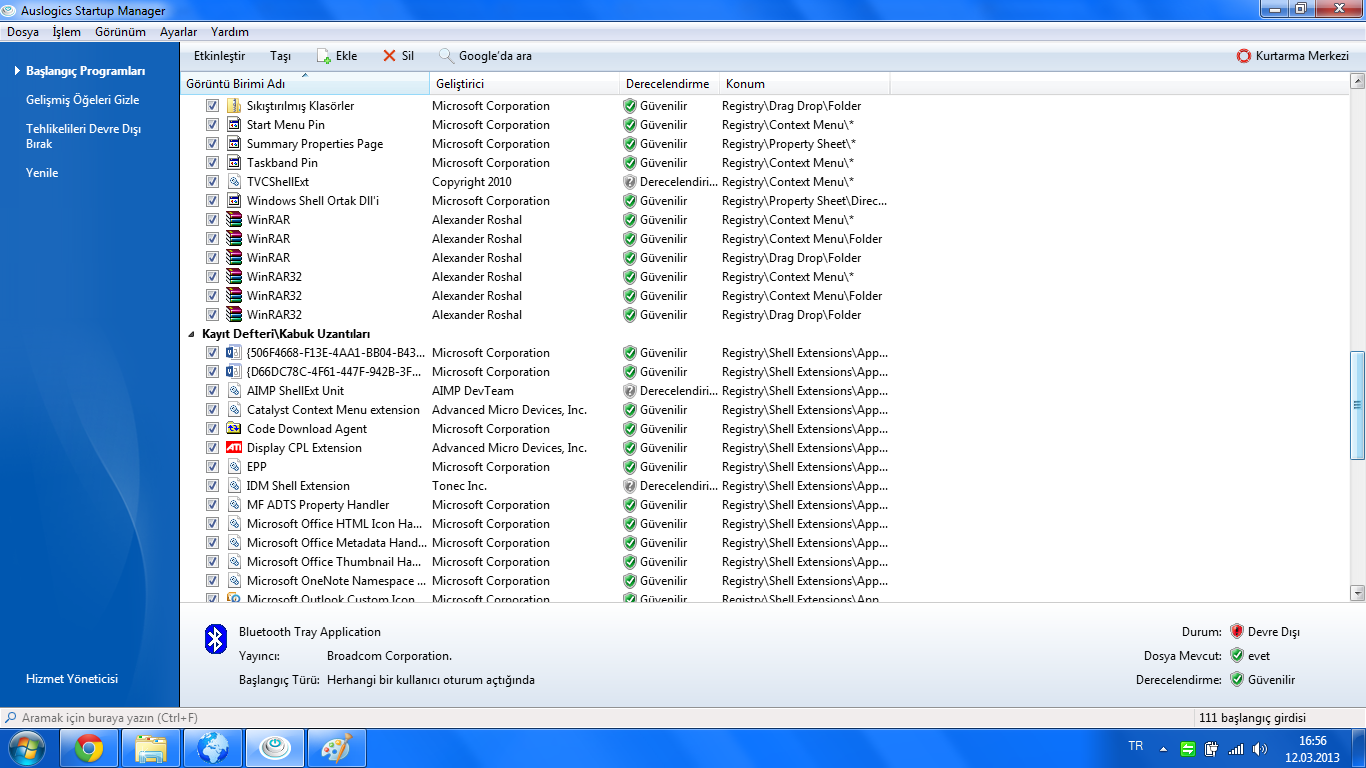Image resolution: width=1366 pixels, height=768 pixels.
Task: Click Tehlikelileri Devre Dışı Bırak link
Action: coord(83,136)
